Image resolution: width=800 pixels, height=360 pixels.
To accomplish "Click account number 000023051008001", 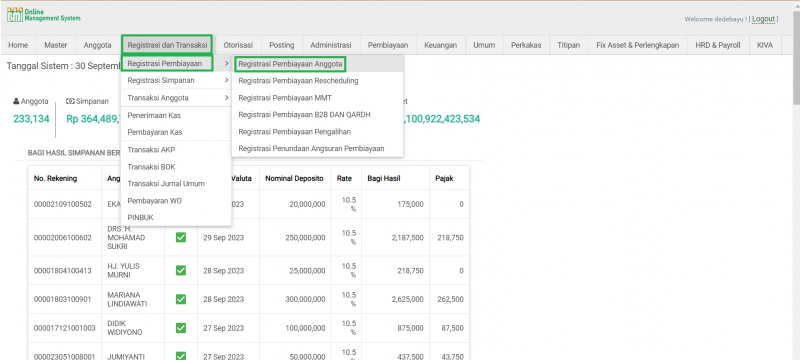I will click(65, 356).
